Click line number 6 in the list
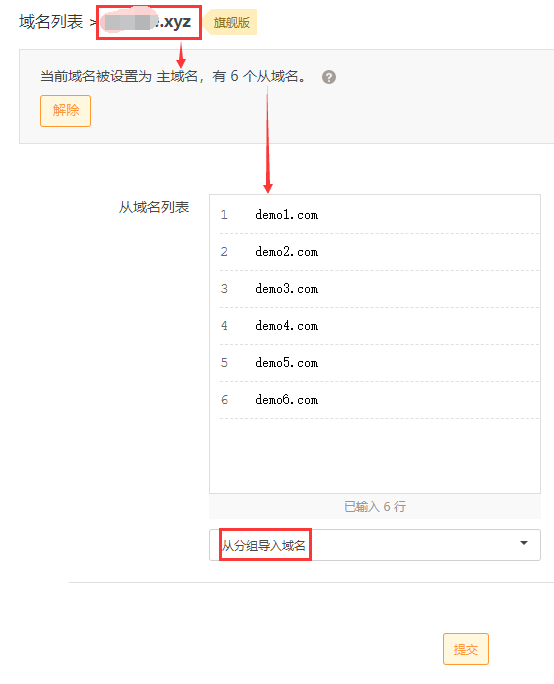 coord(224,400)
